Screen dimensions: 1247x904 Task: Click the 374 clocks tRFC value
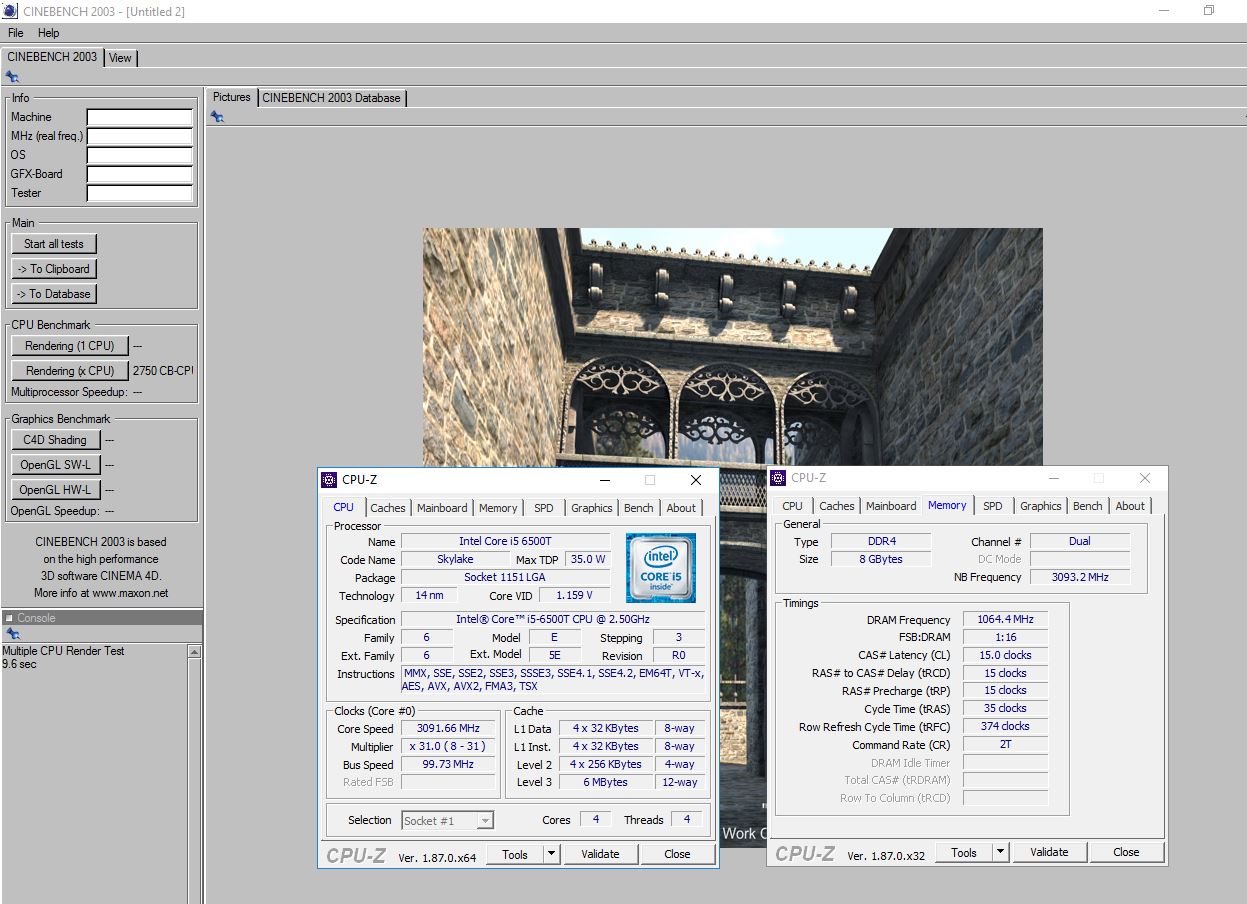tap(1005, 726)
